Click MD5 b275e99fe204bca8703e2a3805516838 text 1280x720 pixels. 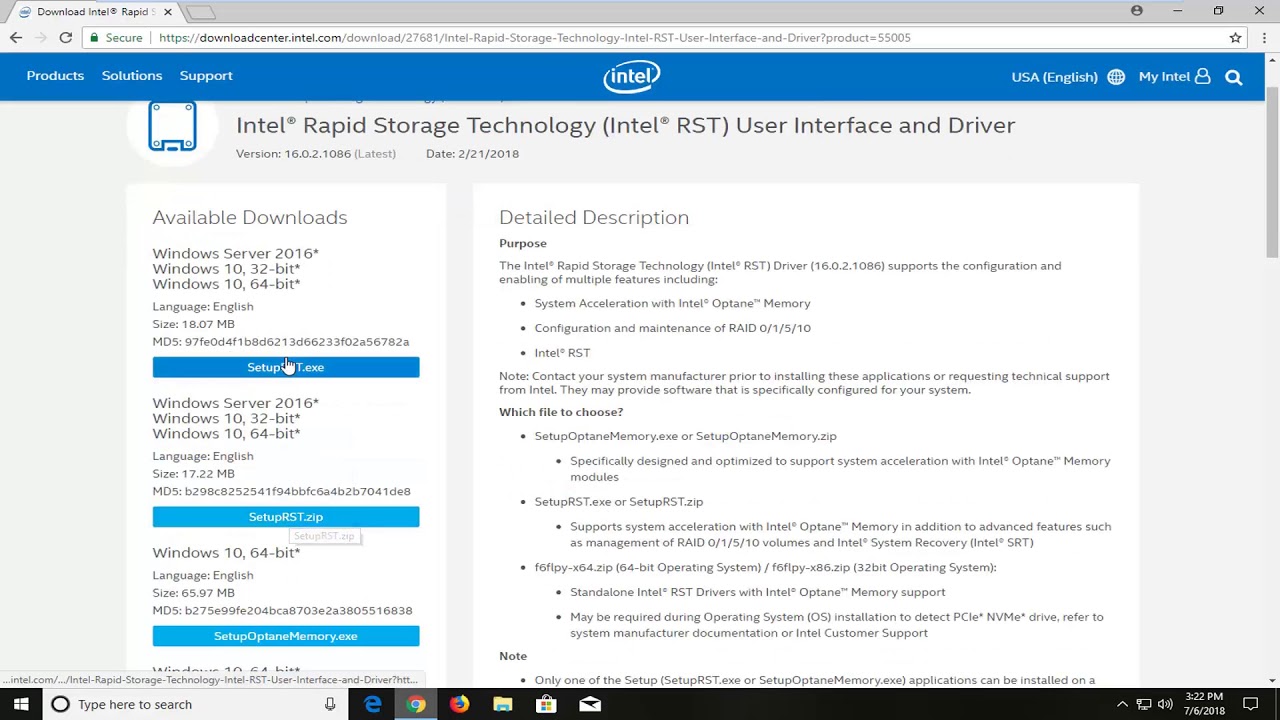(282, 611)
